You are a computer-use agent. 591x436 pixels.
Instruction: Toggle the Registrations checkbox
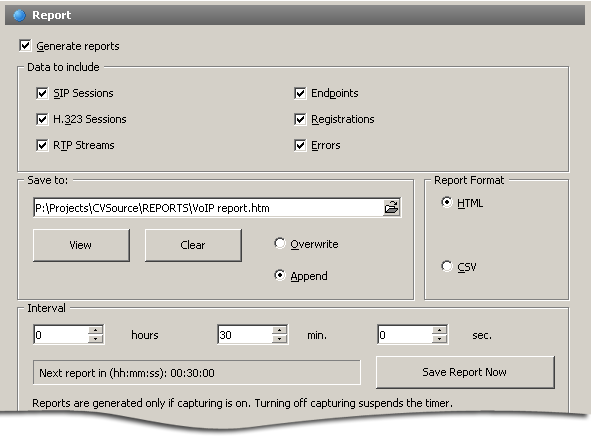(x=300, y=119)
